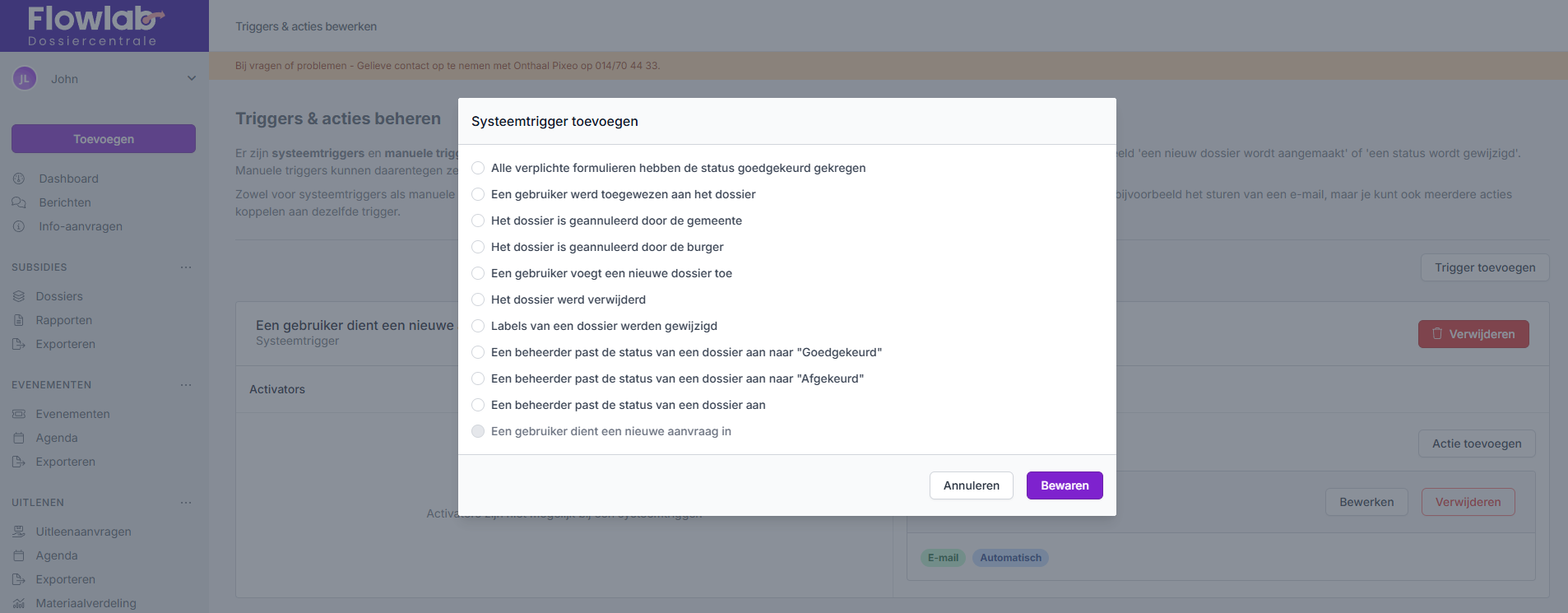
Task: Click the Dossiers stack icon
Action: [x=19, y=296]
